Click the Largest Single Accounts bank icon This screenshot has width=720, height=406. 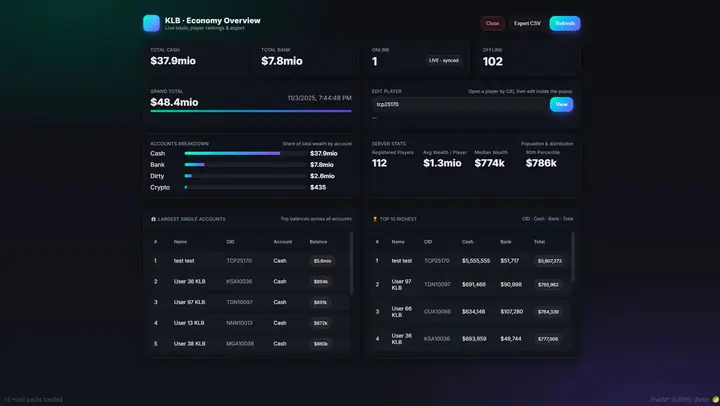[153, 219]
